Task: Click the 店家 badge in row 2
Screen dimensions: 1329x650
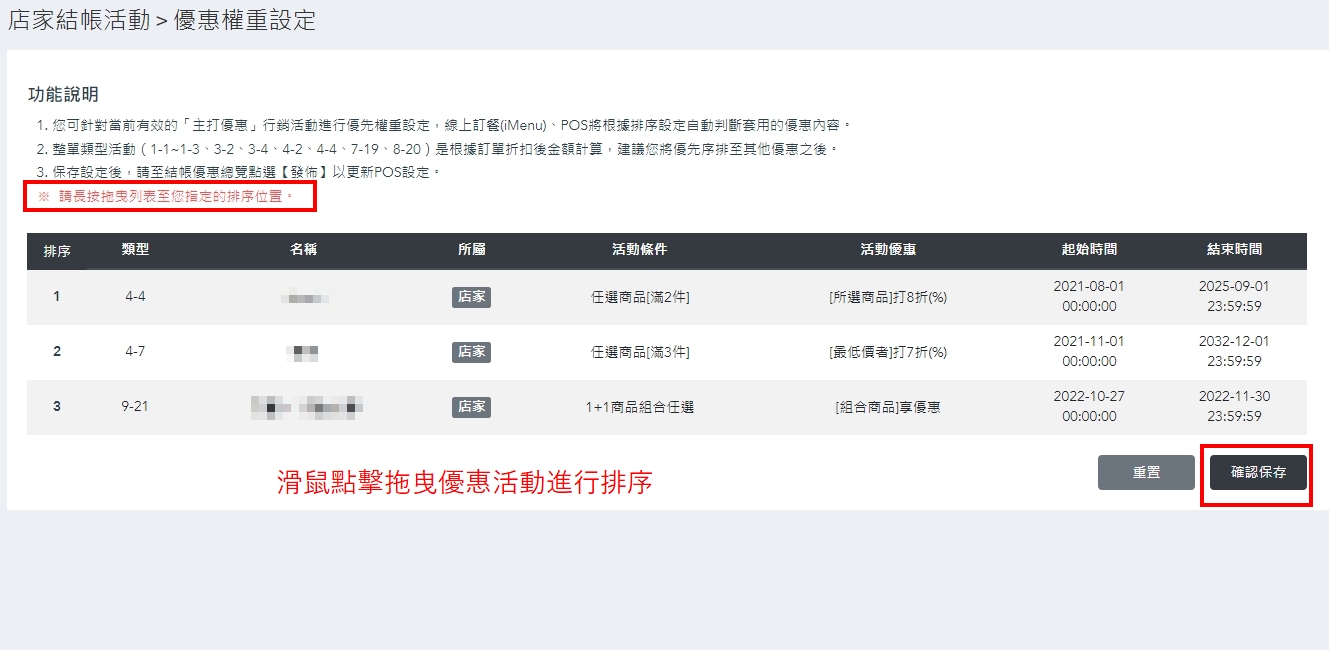Action: [471, 352]
